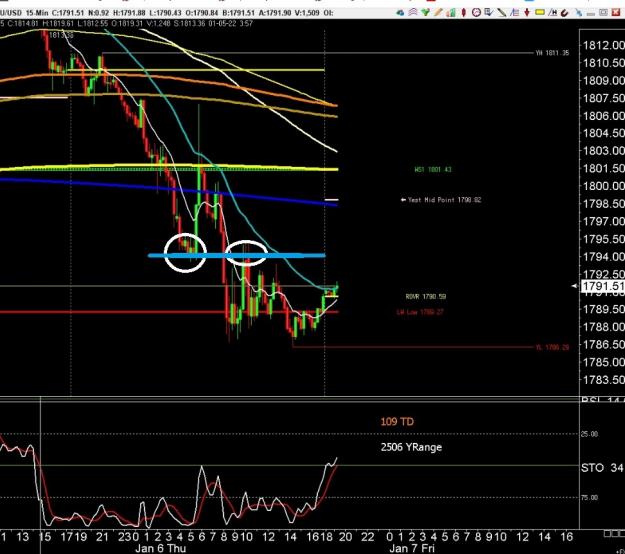Click the 'L:1790.43' low value in the header

(165, 13)
